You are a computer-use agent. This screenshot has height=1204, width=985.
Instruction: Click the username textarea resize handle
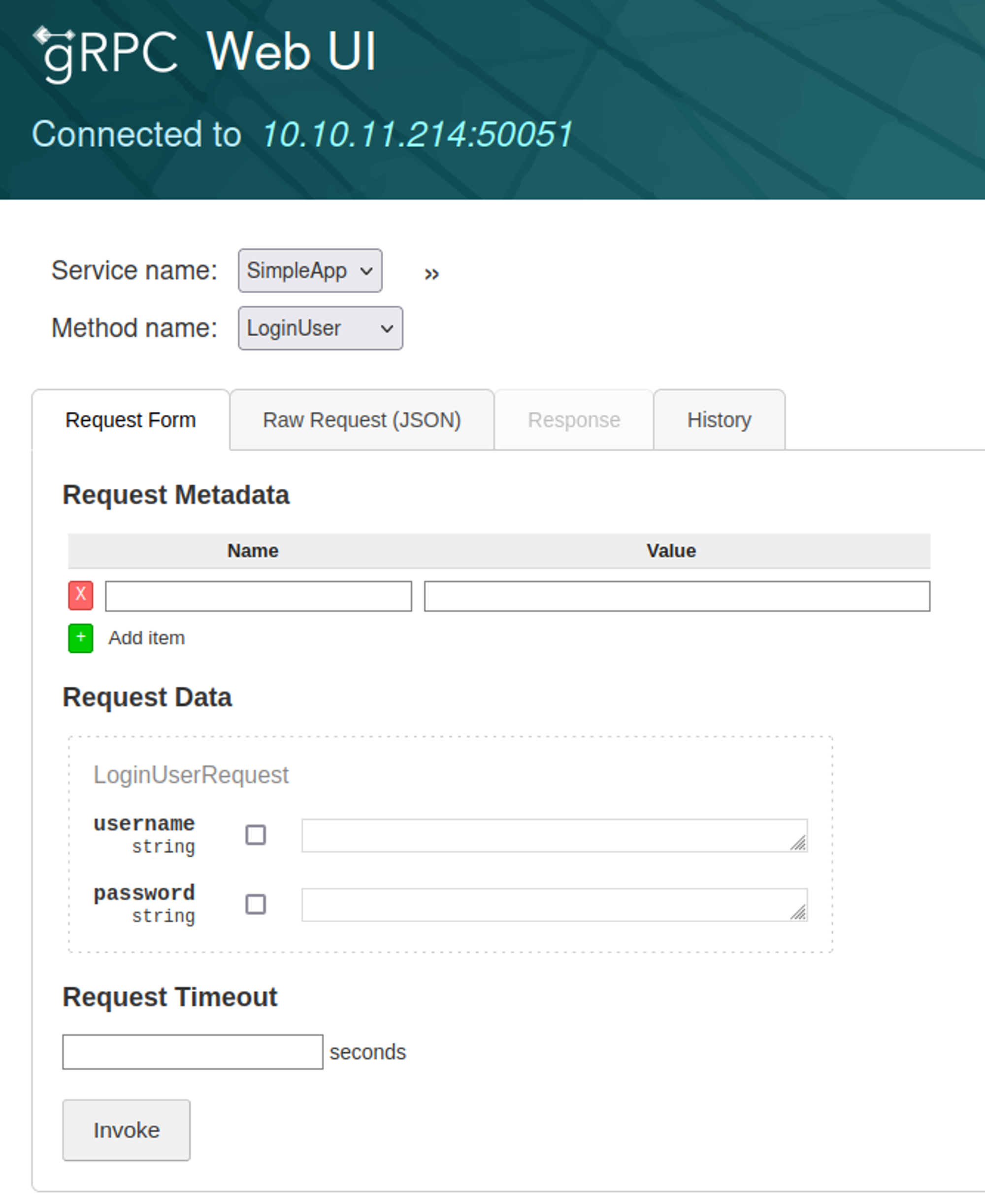[x=798, y=844]
